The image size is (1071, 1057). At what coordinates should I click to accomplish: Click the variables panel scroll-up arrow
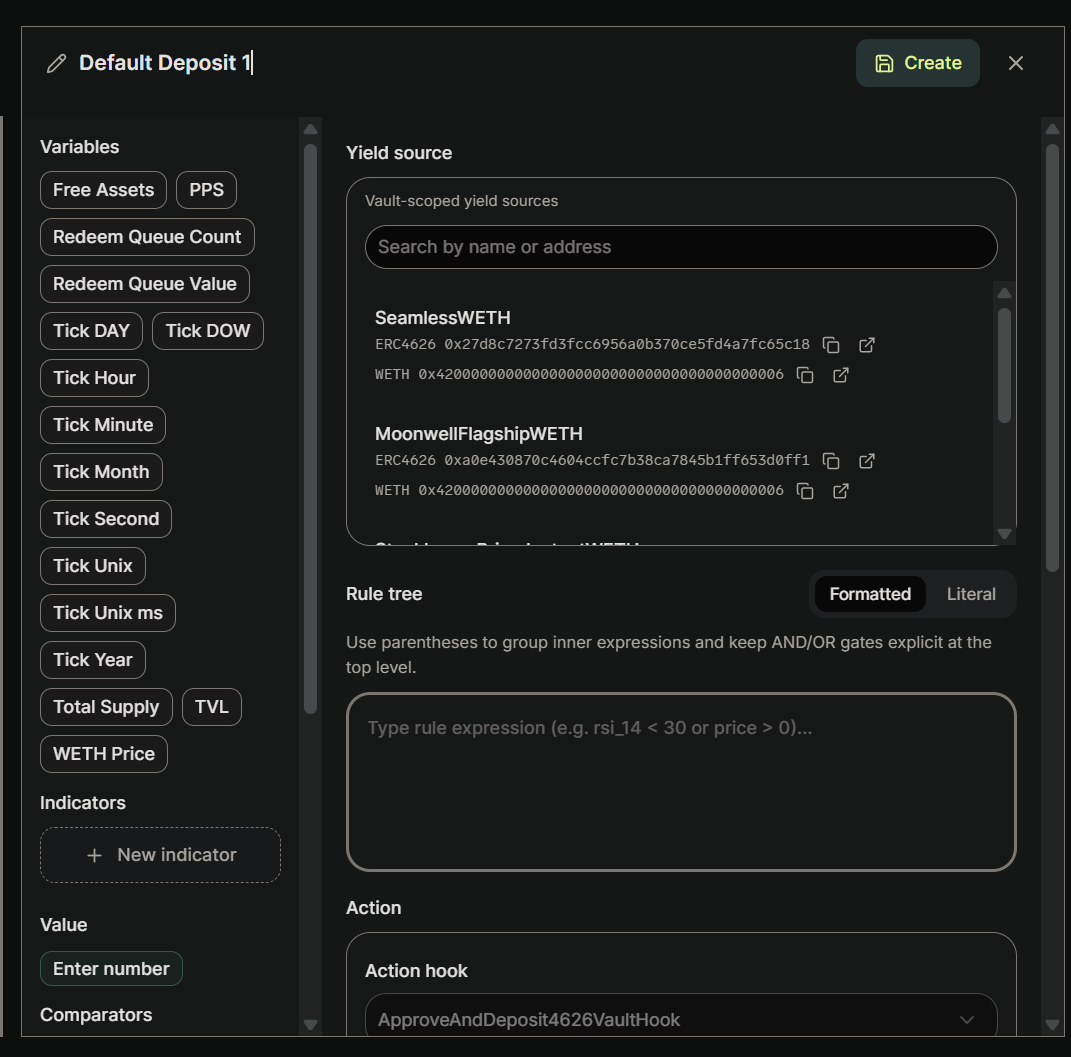(310, 129)
